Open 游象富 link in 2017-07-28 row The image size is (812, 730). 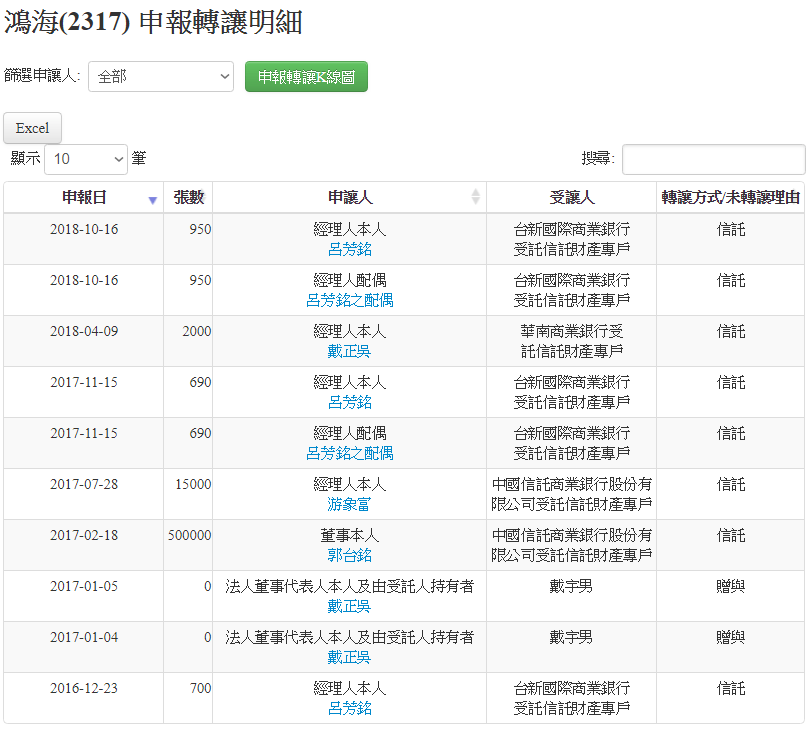pyautogui.click(x=349, y=505)
